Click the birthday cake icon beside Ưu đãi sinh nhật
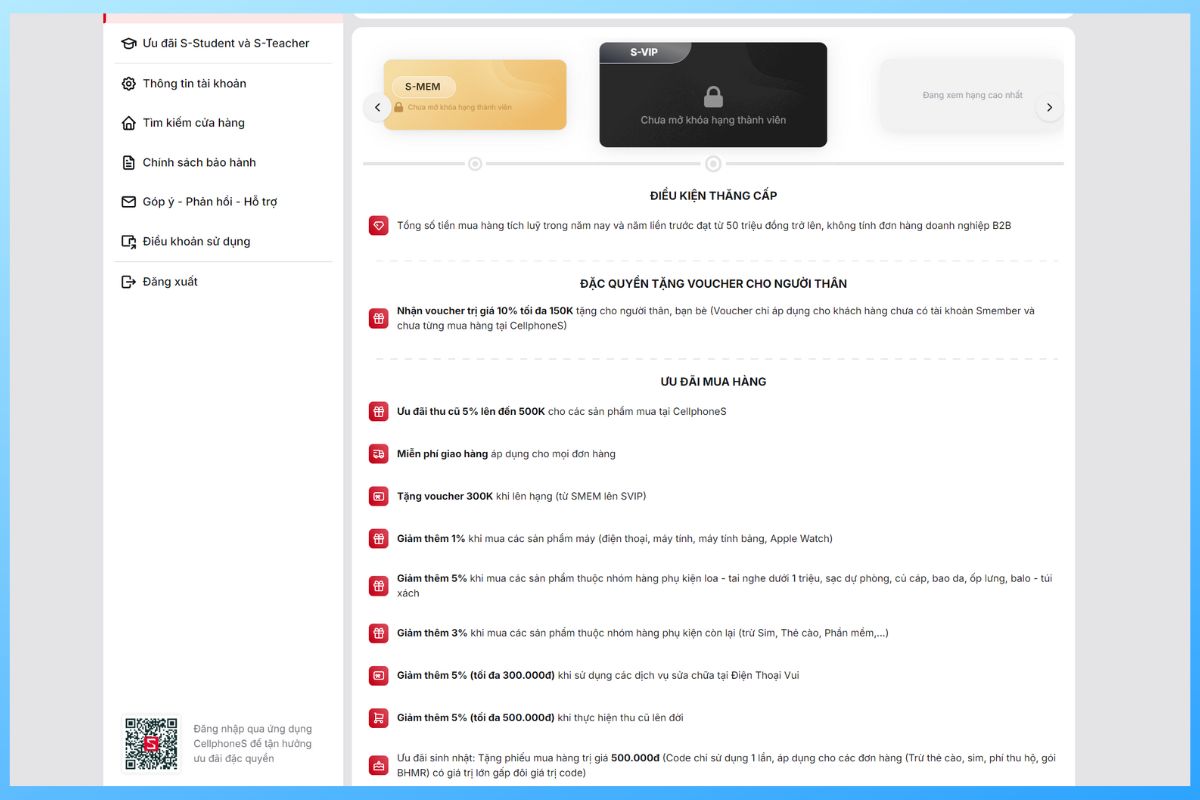Image resolution: width=1200 pixels, height=800 pixels. [378, 766]
